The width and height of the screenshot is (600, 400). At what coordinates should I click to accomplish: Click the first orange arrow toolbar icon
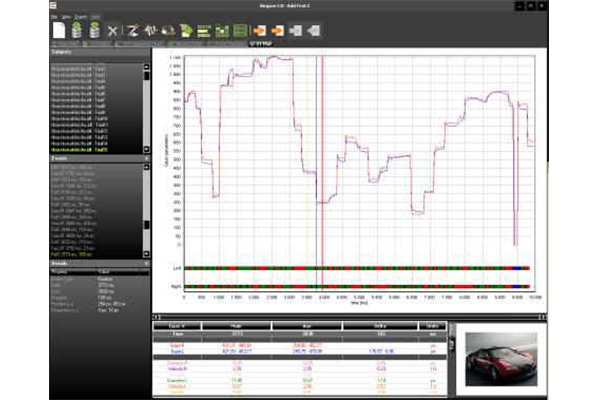coord(260,31)
